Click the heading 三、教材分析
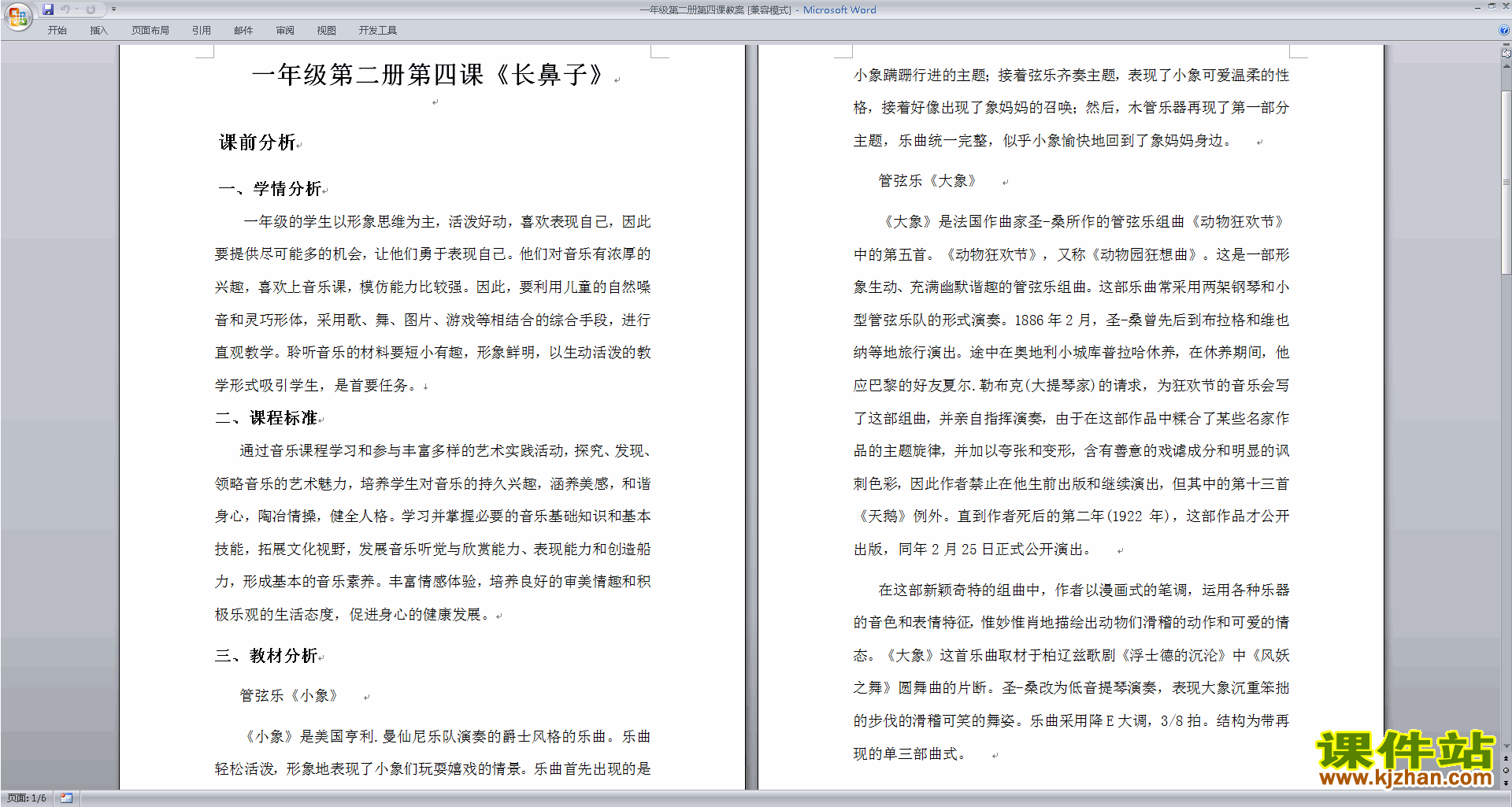The width and height of the screenshot is (1512, 807). coord(267,656)
